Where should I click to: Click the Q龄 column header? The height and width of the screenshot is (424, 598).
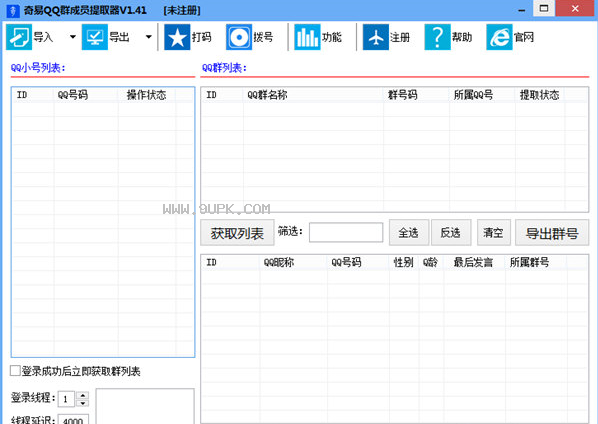pos(431,262)
